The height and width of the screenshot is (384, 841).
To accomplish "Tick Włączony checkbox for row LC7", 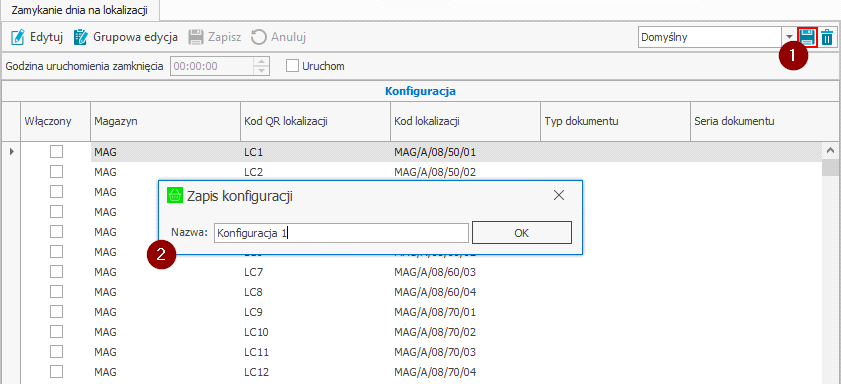I will point(56,272).
